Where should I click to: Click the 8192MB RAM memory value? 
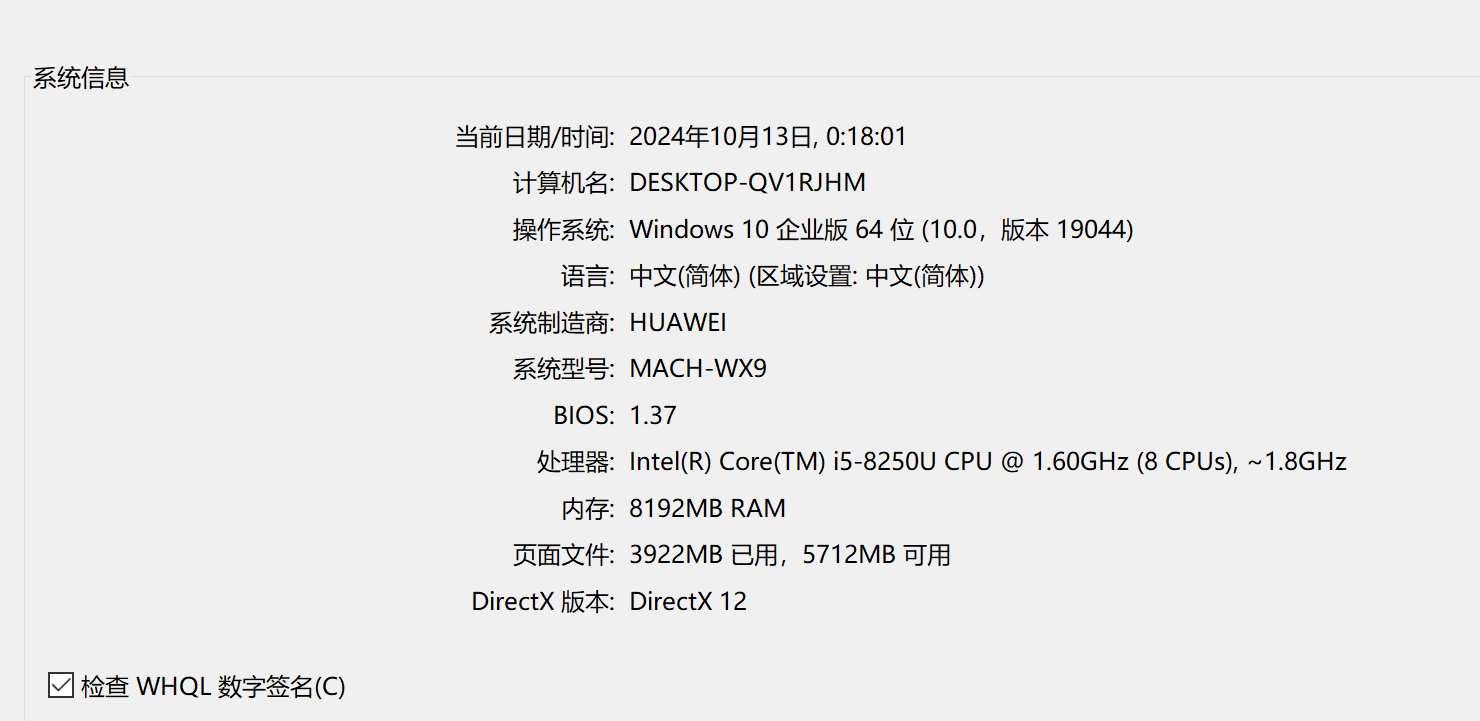pos(707,508)
